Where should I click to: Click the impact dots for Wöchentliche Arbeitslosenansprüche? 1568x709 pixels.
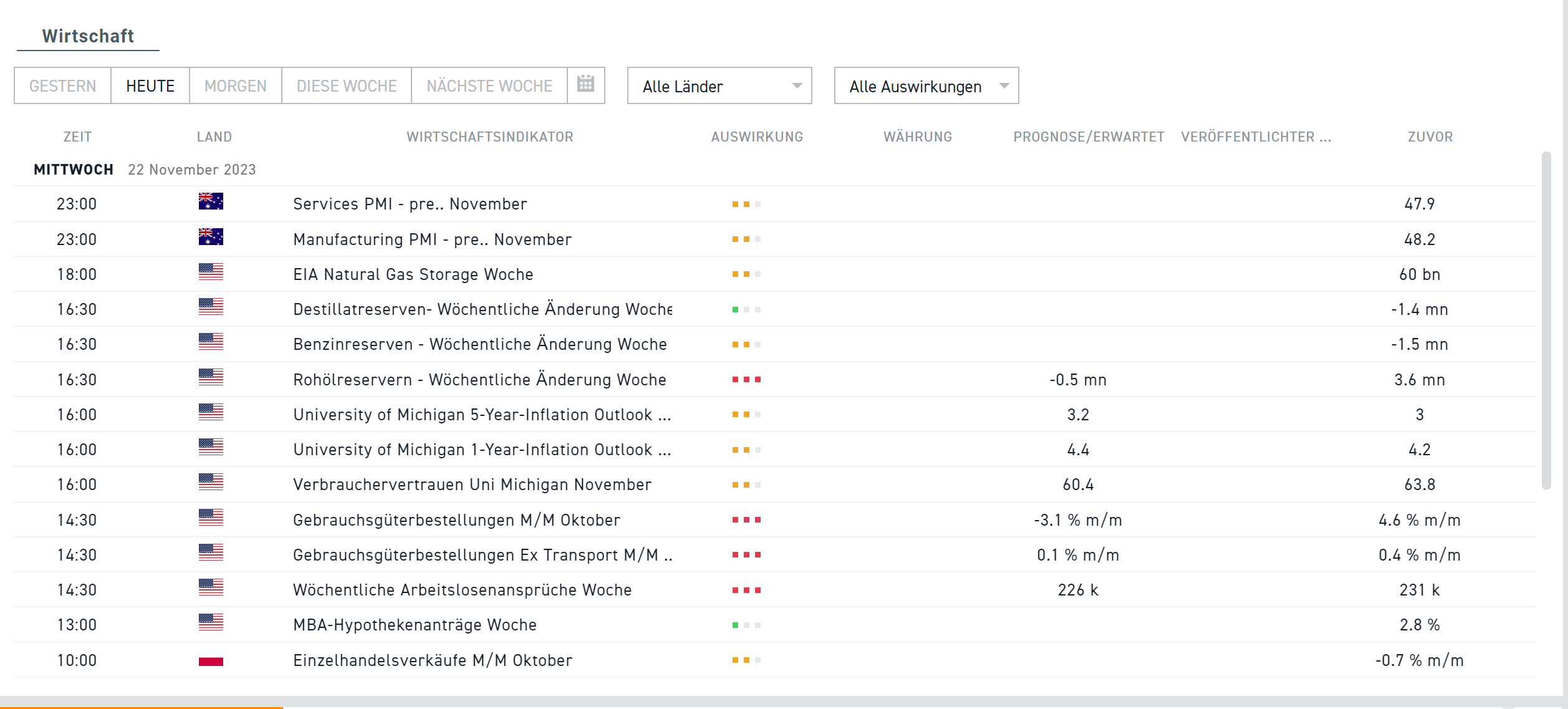(747, 589)
